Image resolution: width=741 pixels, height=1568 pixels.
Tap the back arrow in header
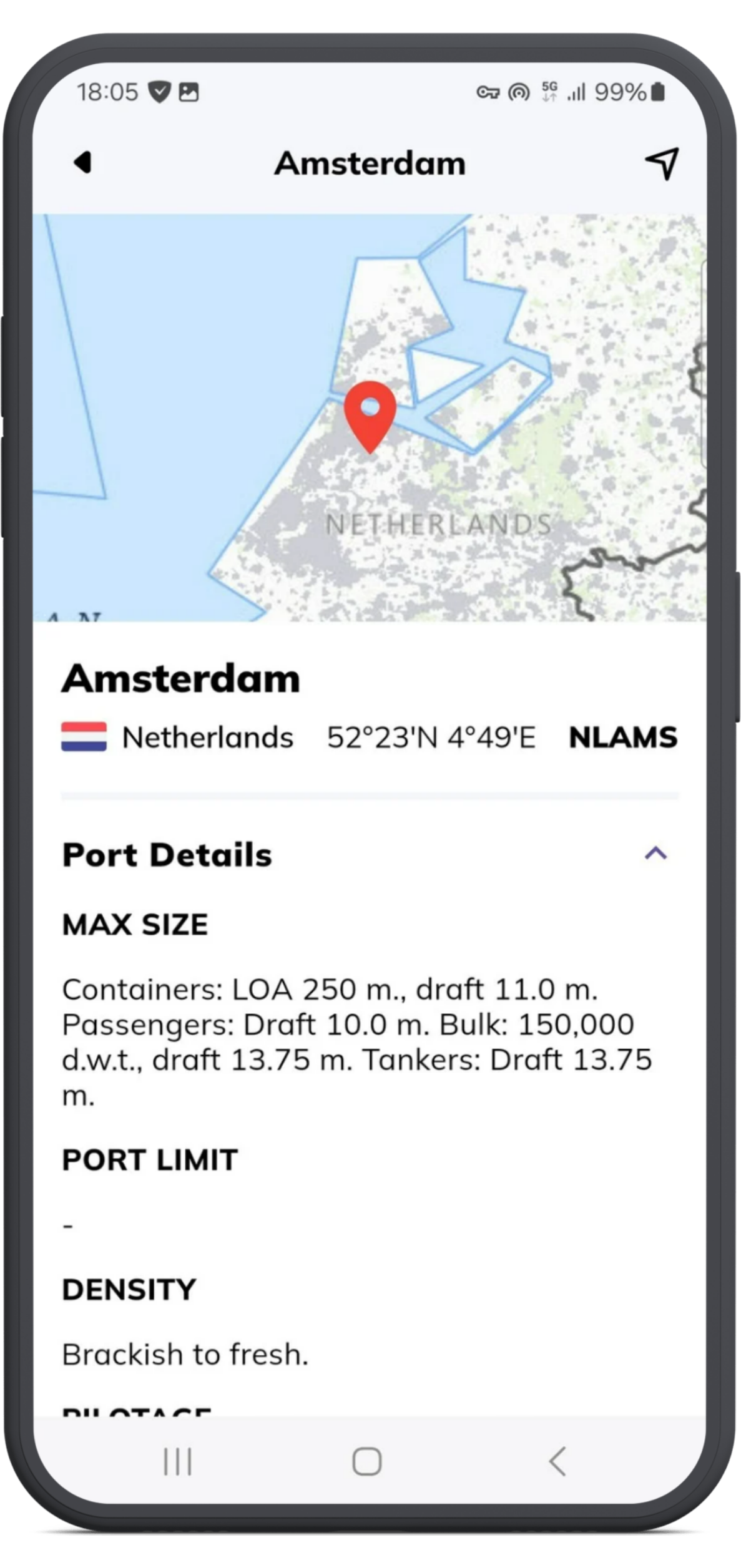click(83, 162)
